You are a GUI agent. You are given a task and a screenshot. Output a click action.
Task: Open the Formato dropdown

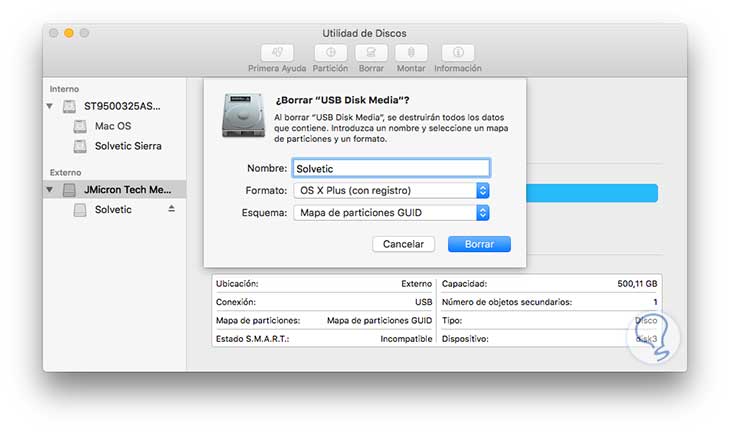[391, 190]
